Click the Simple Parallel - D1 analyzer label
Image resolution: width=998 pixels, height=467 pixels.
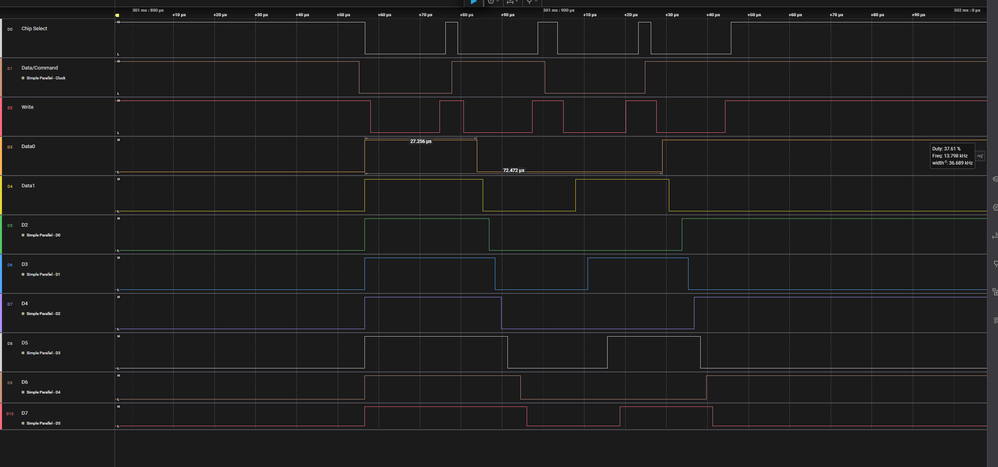(41, 274)
